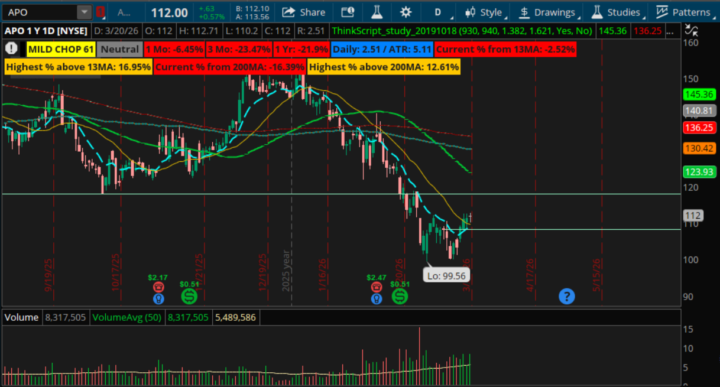This screenshot has height=387, width=720.
Task: Click Highest % above 13MA: 16.95% label
Action: tap(78, 67)
